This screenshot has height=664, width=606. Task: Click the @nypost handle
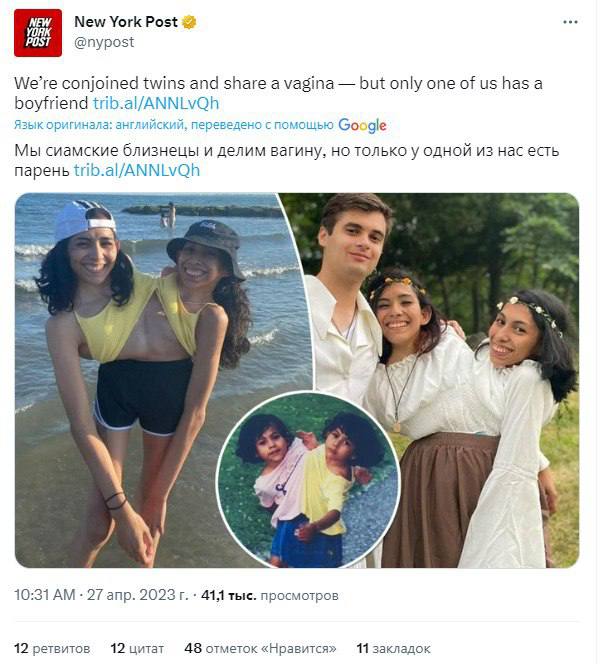point(104,42)
